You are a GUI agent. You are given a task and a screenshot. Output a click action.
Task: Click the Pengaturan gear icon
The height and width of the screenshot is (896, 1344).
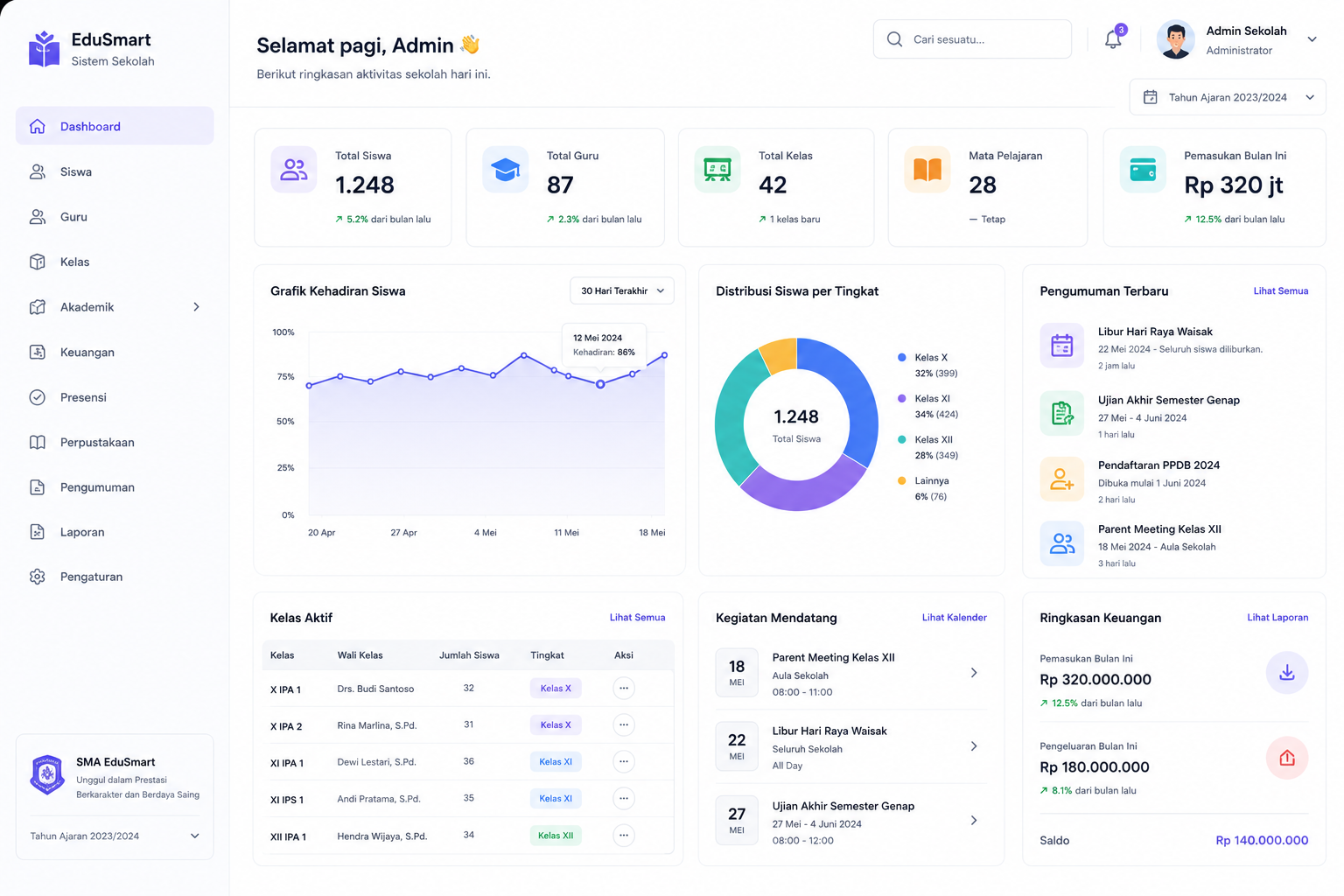coord(38,577)
